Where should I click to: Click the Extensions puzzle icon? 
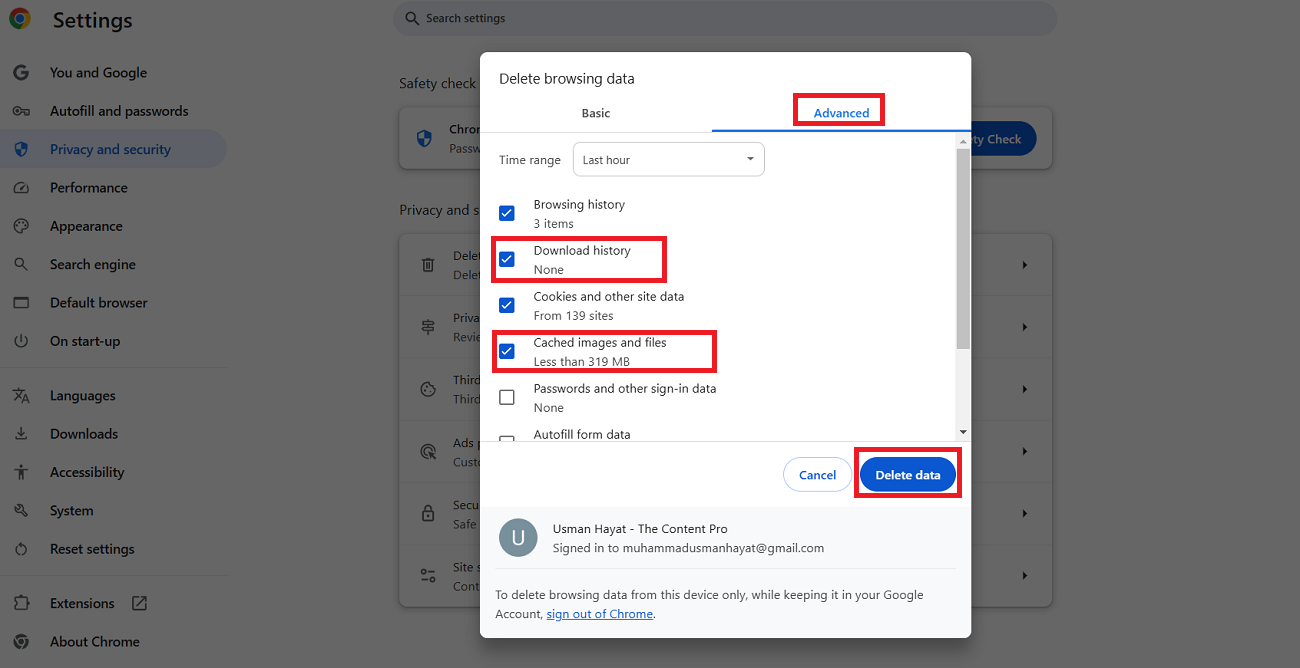[x=21, y=604]
